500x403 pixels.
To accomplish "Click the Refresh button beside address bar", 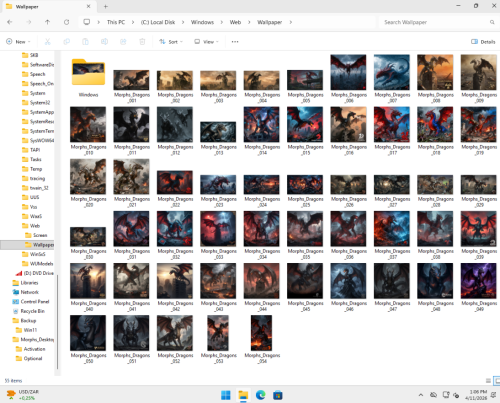I will (x=67, y=22).
